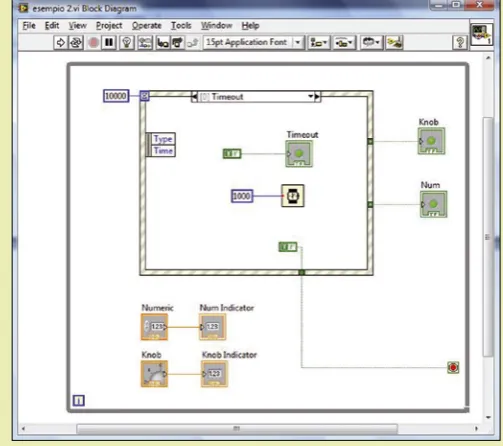Click the scroll right arrow

click(476, 428)
